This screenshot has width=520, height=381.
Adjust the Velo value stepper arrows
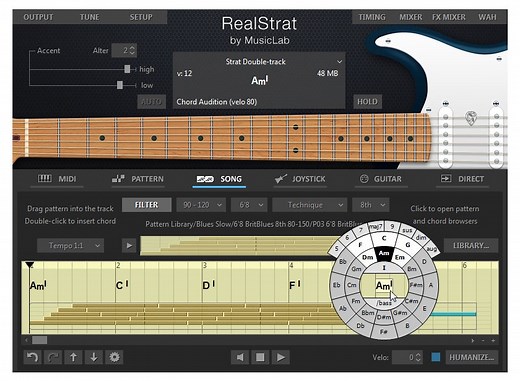coord(418,357)
